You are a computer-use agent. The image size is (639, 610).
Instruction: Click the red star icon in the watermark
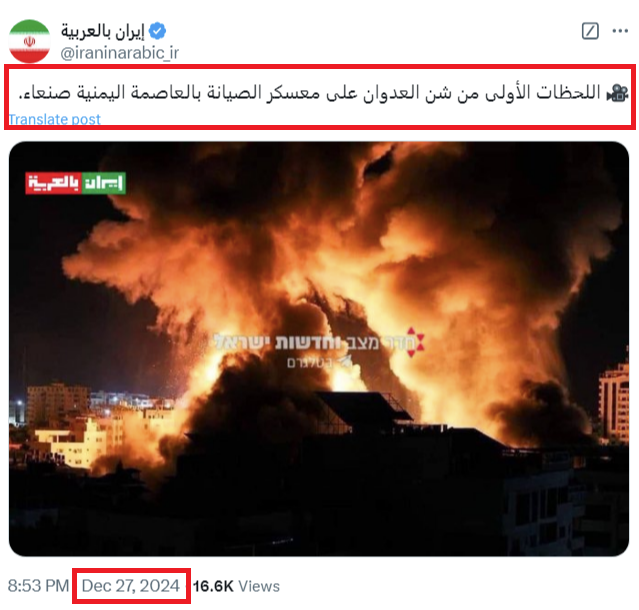[x=415, y=342]
